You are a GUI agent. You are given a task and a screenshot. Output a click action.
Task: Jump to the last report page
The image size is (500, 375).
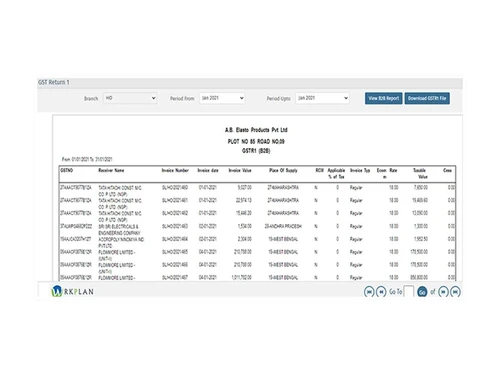(455, 292)
